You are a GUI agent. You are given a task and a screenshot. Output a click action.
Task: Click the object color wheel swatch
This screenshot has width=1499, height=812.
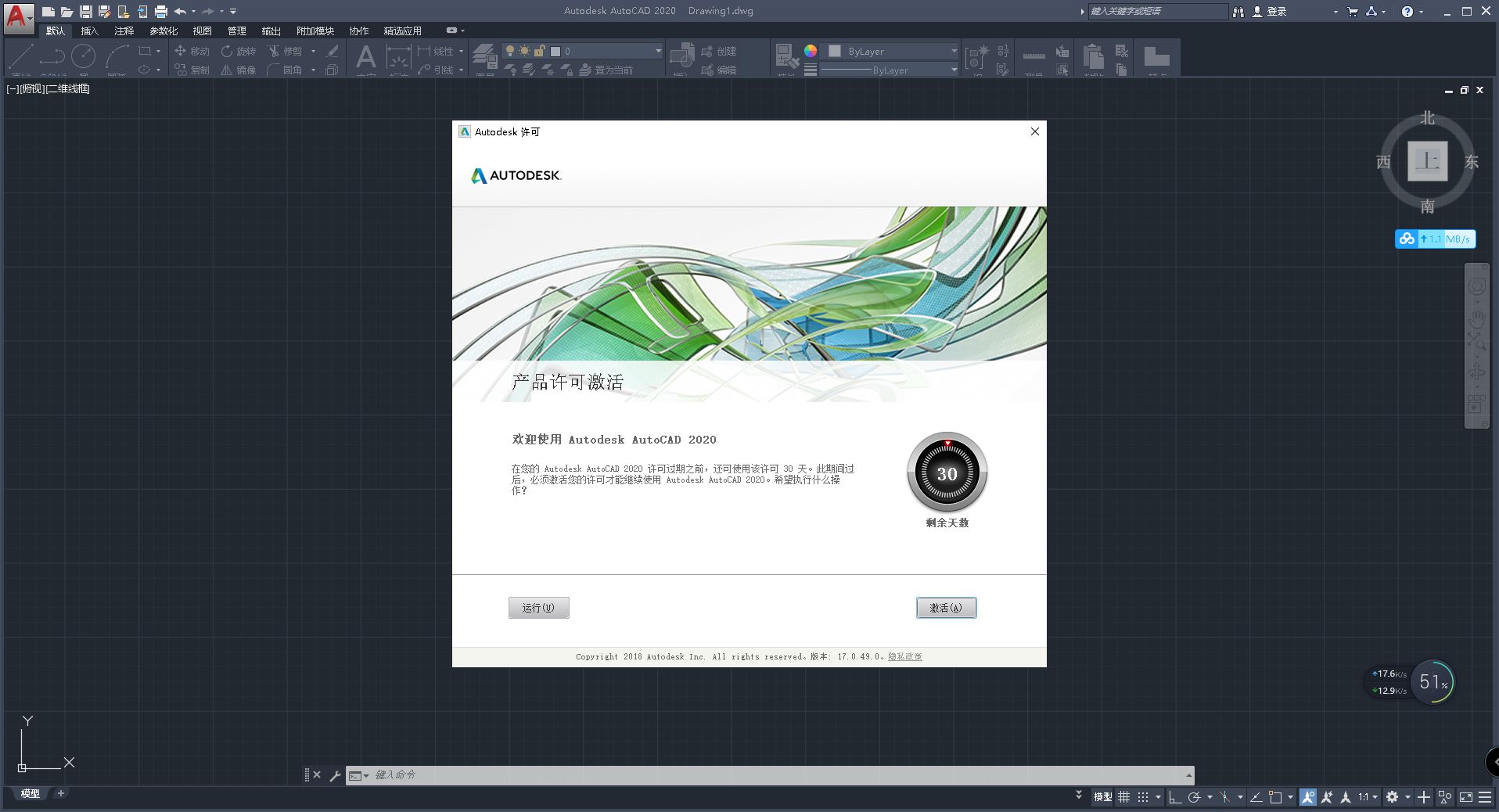[811, 51]
